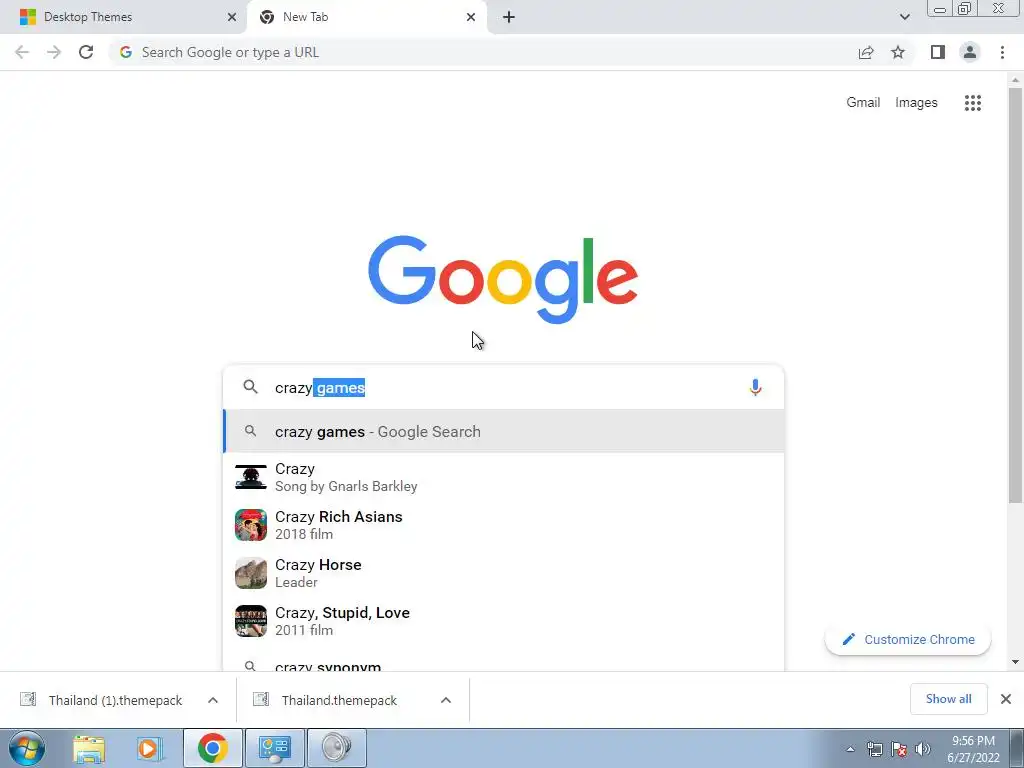Click the Chrome taskbar icon
Image resolution: width=1024 pixels, height=768 pixels.
(212, 748)
